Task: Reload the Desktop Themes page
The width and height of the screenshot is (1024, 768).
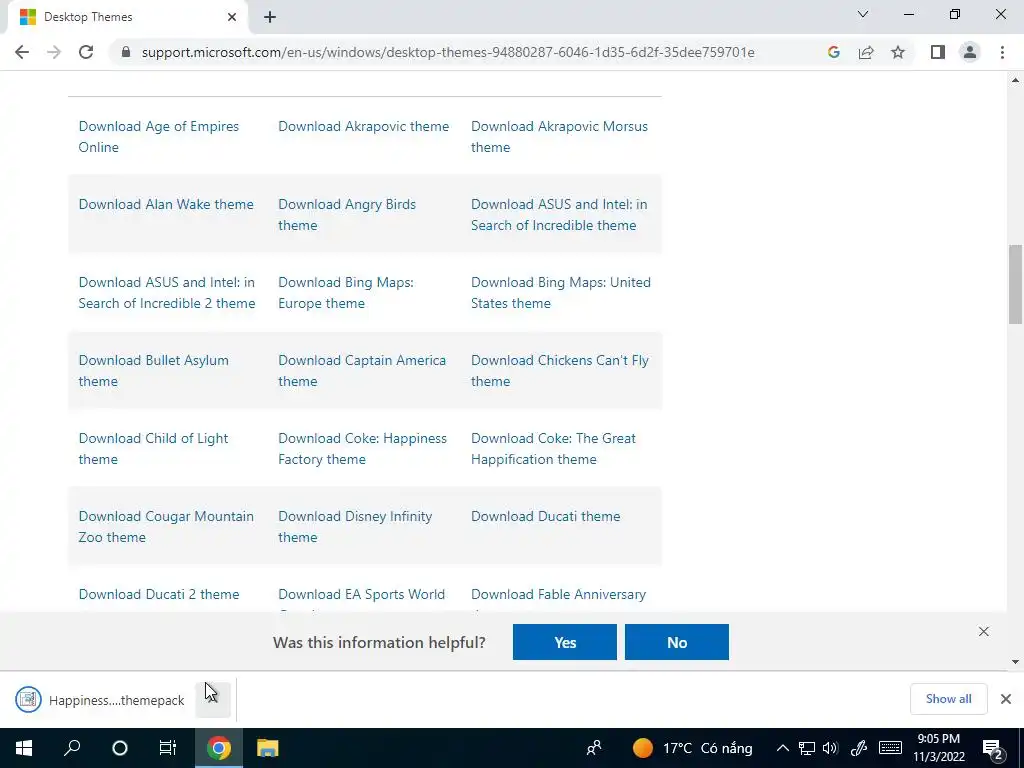Action: point(86,52)
